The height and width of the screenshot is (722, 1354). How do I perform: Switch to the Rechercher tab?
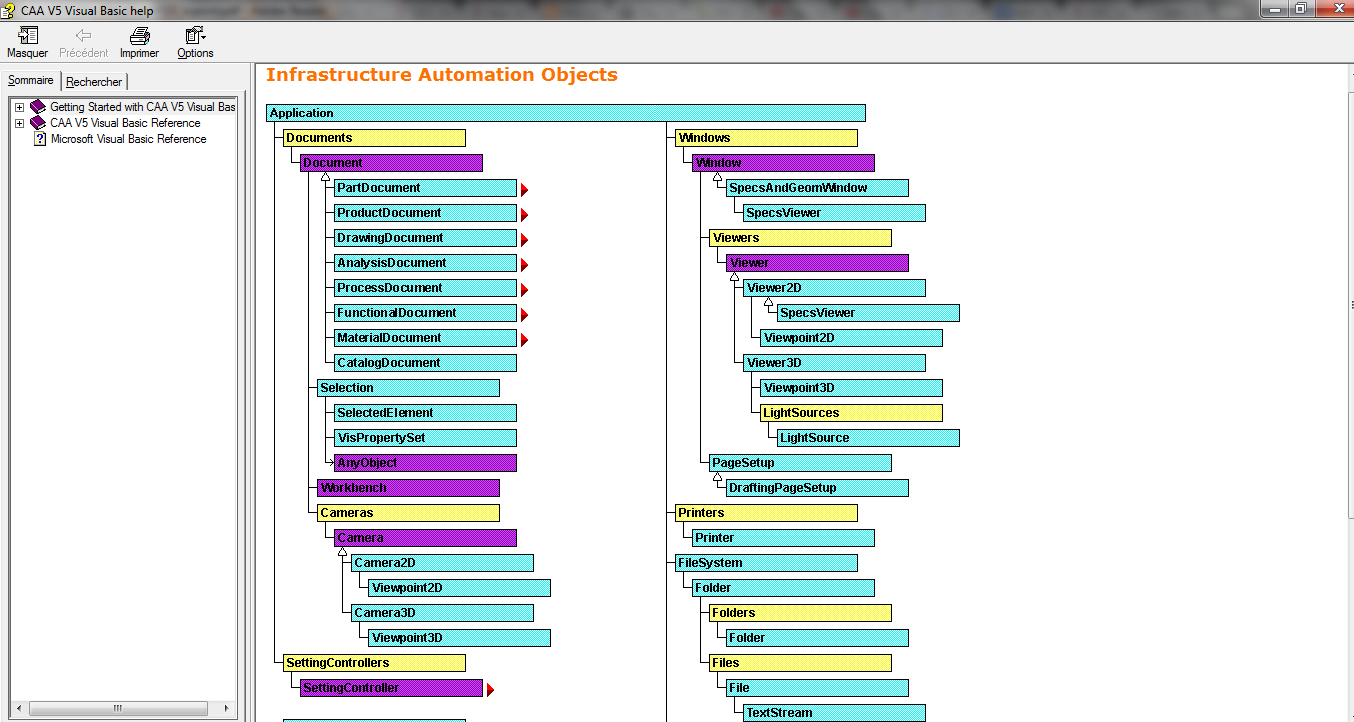[x=93, y=81]
